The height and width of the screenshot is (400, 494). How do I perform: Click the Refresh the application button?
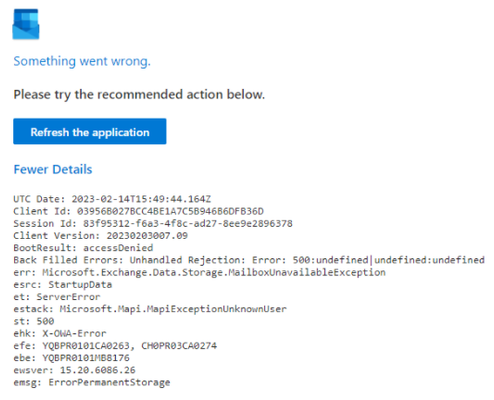[90, 131]
